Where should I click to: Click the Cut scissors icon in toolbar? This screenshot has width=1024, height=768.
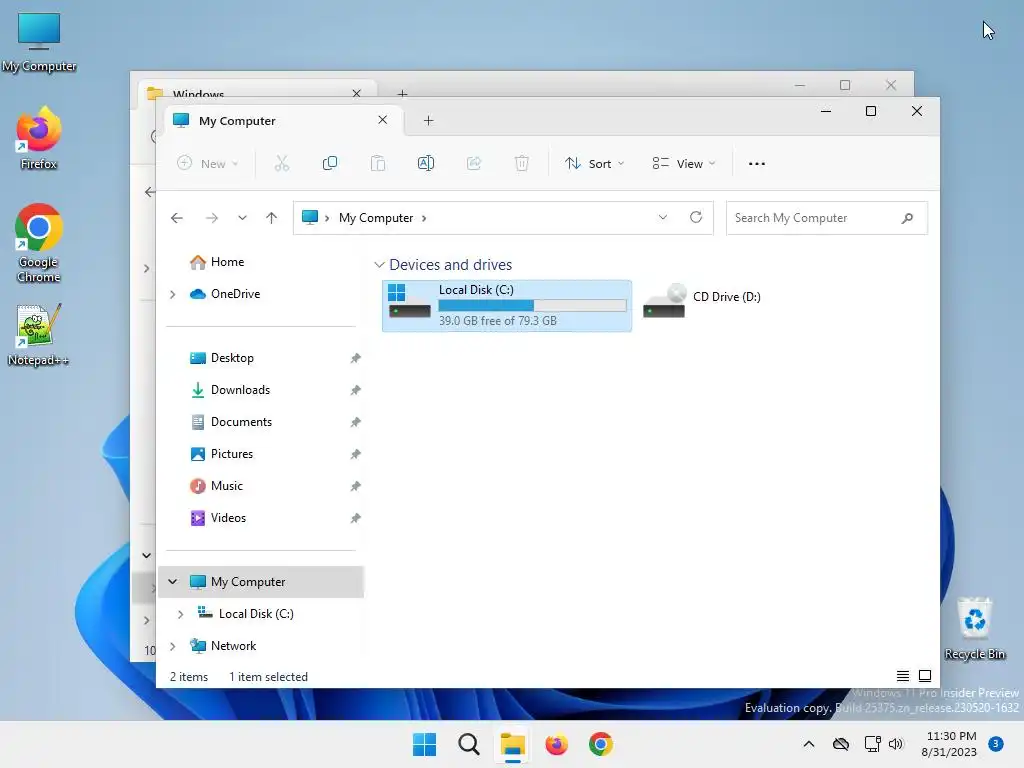coord(281,163)
